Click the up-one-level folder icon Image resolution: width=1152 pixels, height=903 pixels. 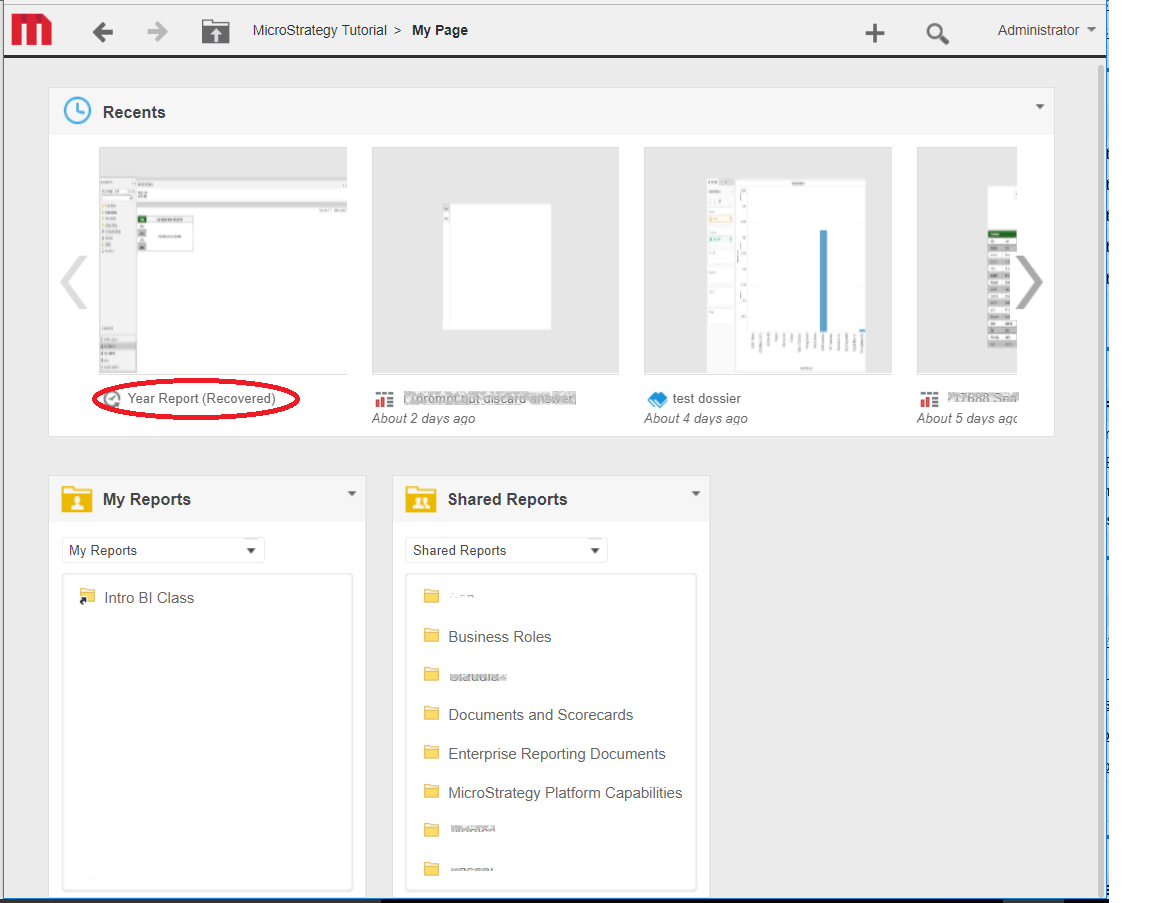point(215,32)
